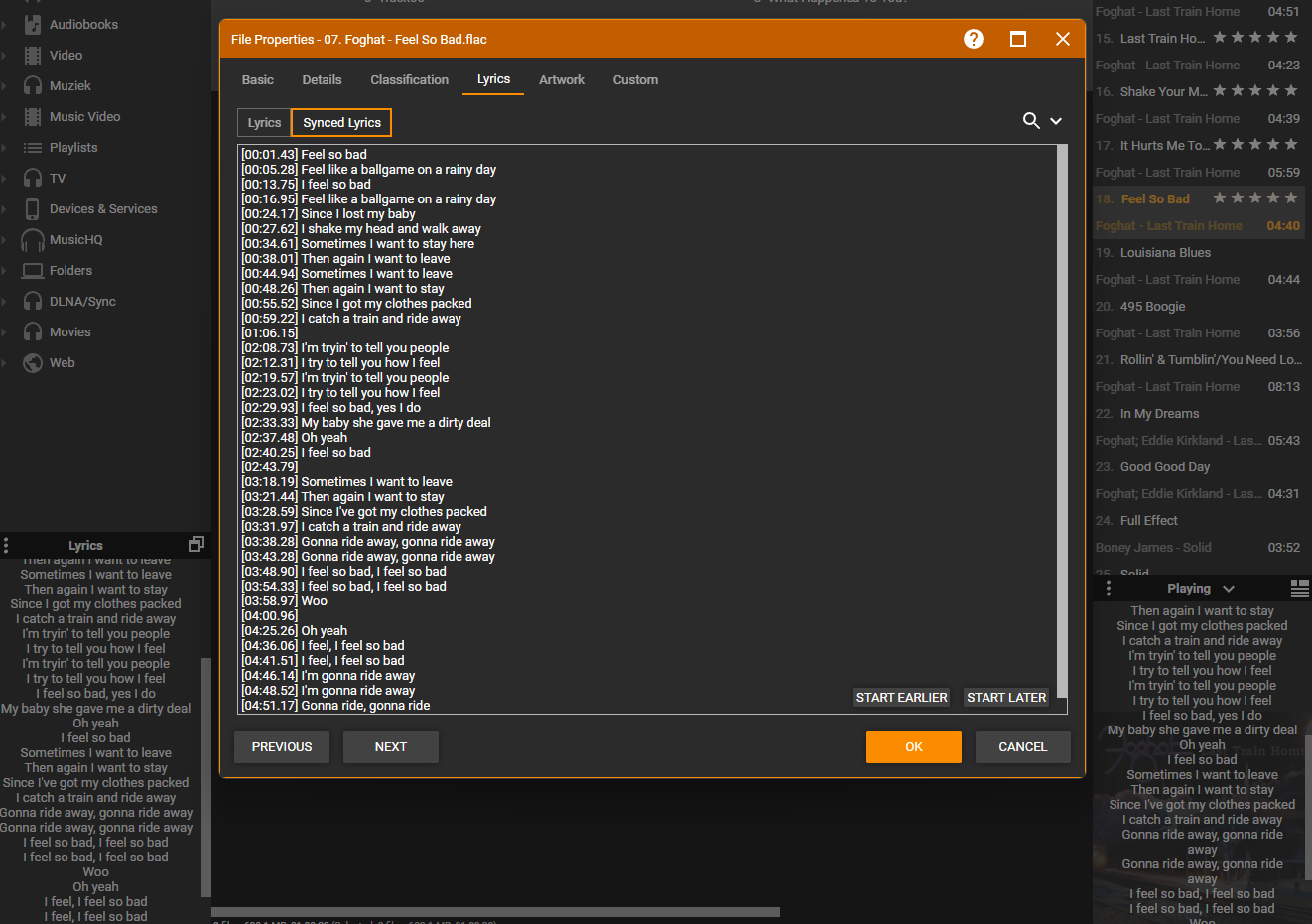Click the Audiobooks book icon in sidebar
Viewport: 1312px width, 924px height.
[33, 24]
